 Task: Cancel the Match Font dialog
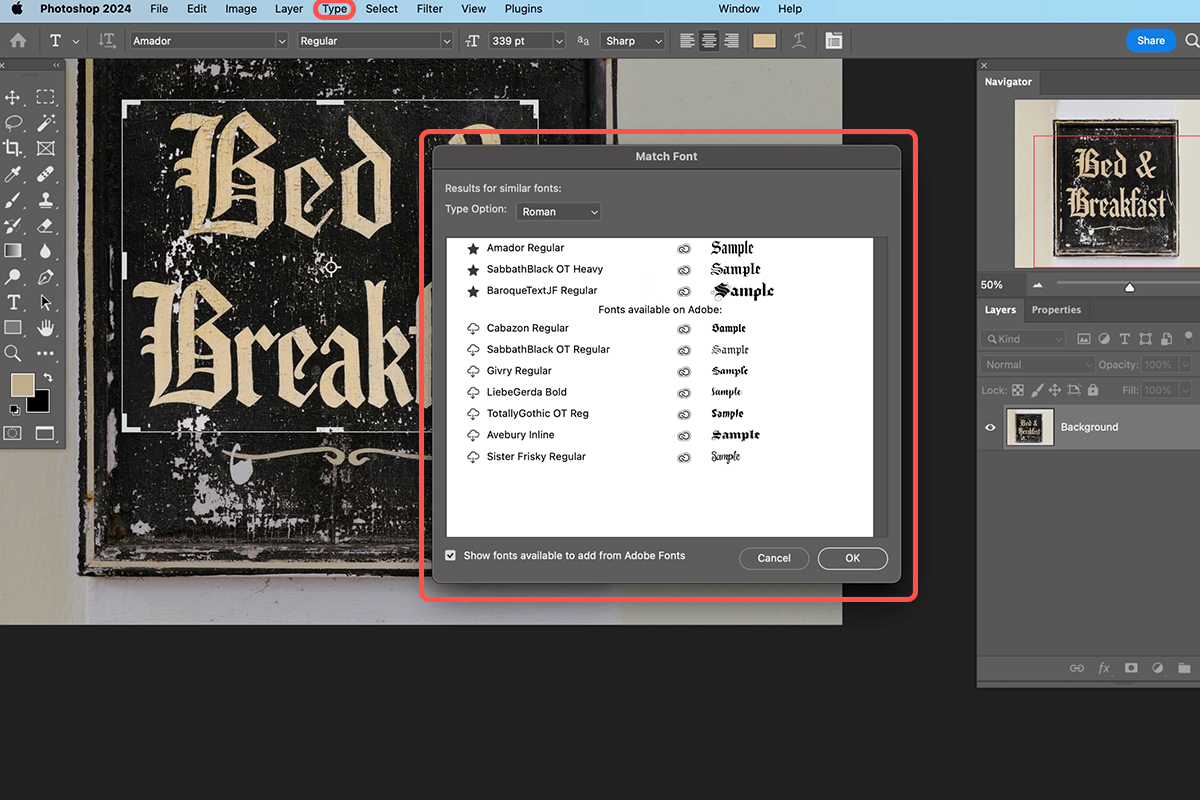774,558
